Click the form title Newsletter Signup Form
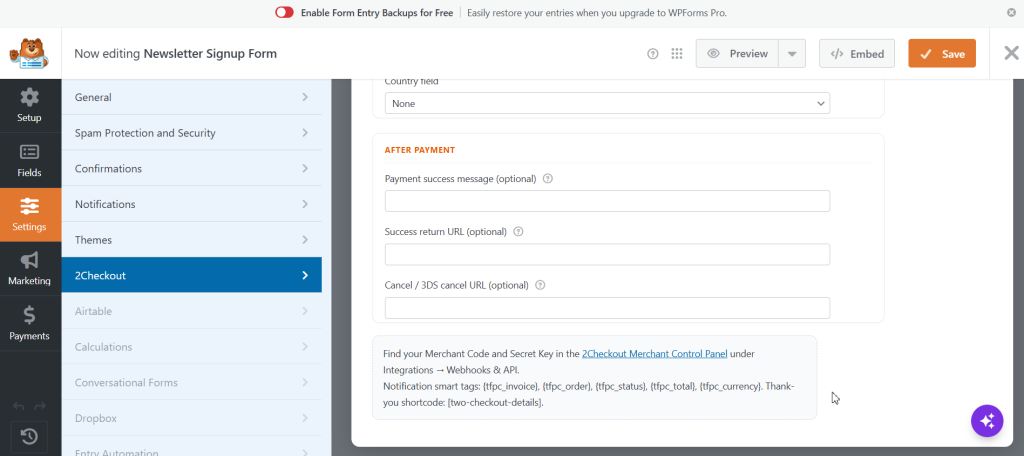 click(210, 54)
